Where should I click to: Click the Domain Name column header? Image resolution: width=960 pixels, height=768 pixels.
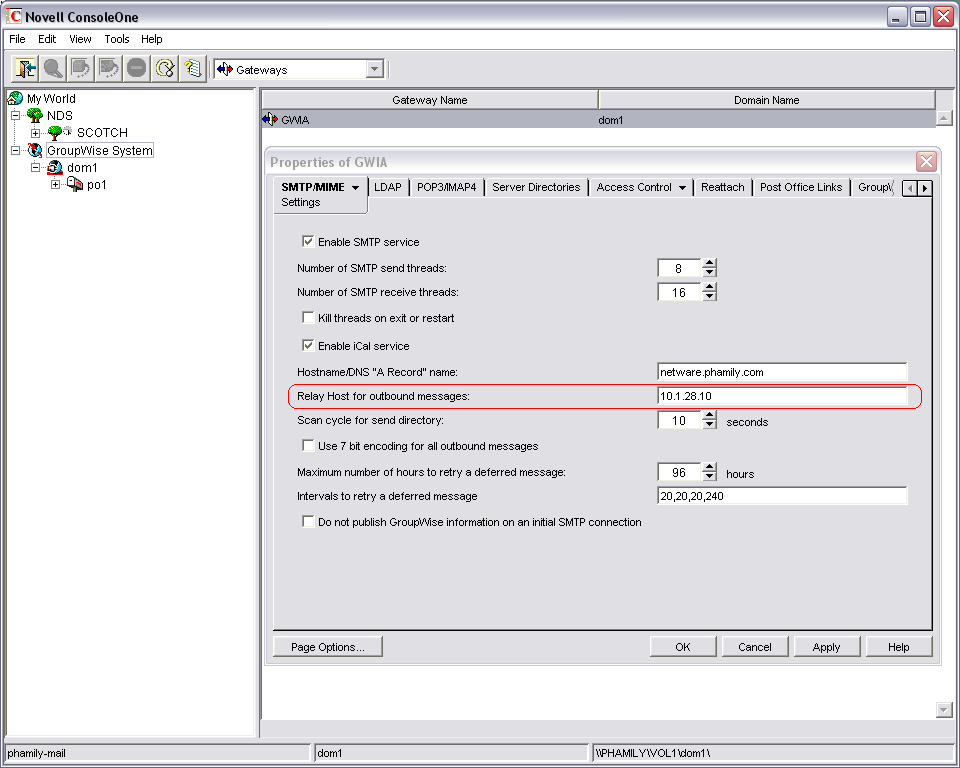[767, 100]
